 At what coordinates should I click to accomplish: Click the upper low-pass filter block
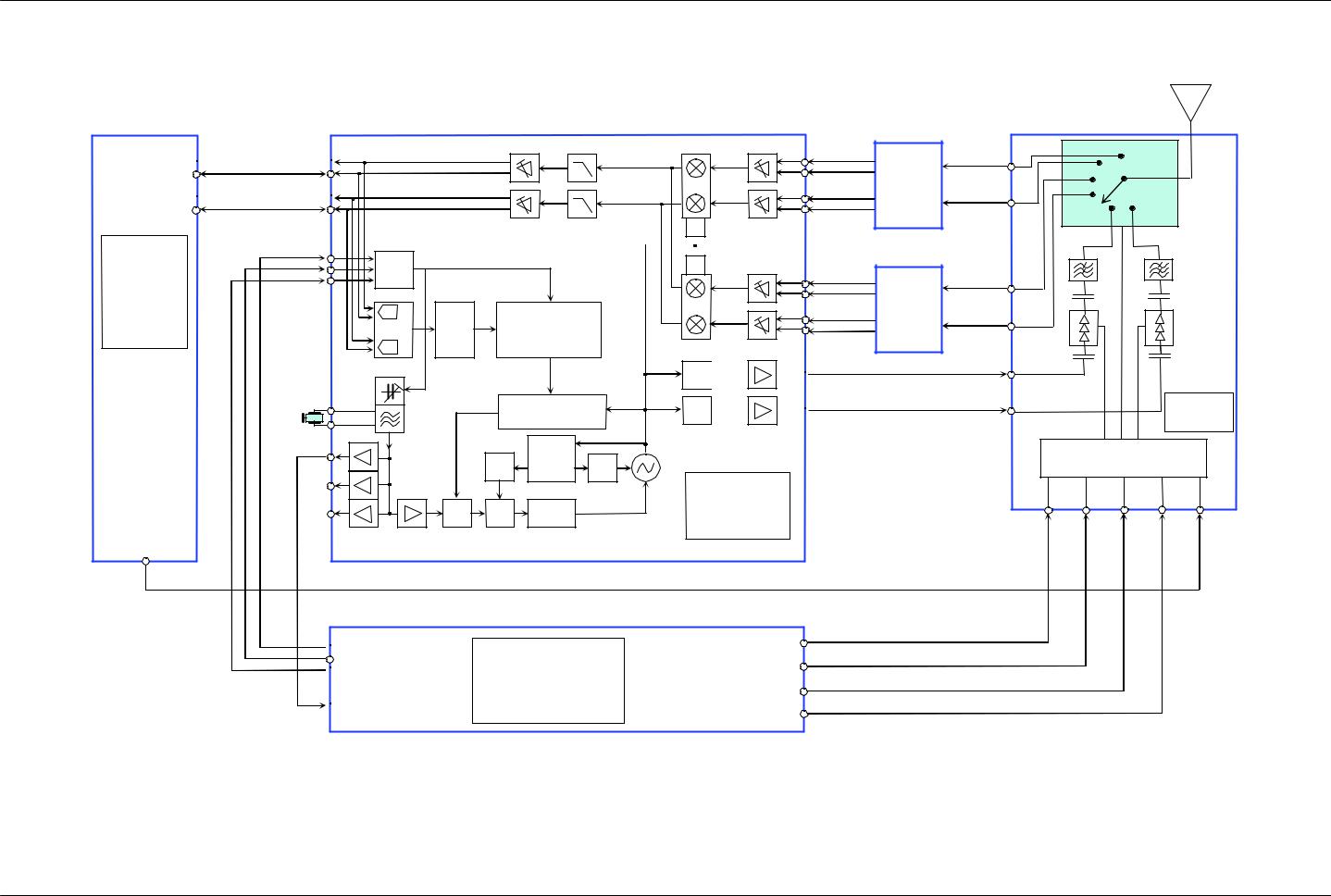582,168
